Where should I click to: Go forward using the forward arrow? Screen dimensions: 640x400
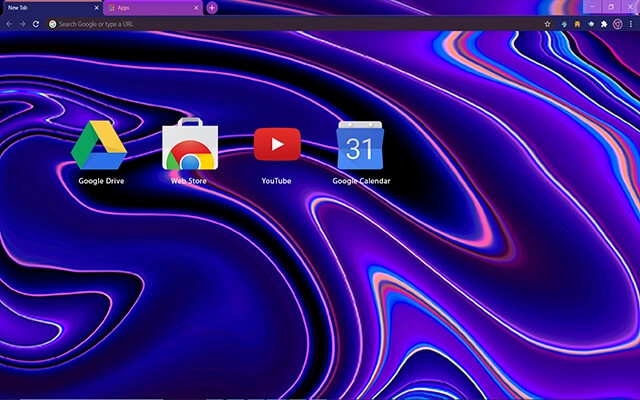pos(22,24)
